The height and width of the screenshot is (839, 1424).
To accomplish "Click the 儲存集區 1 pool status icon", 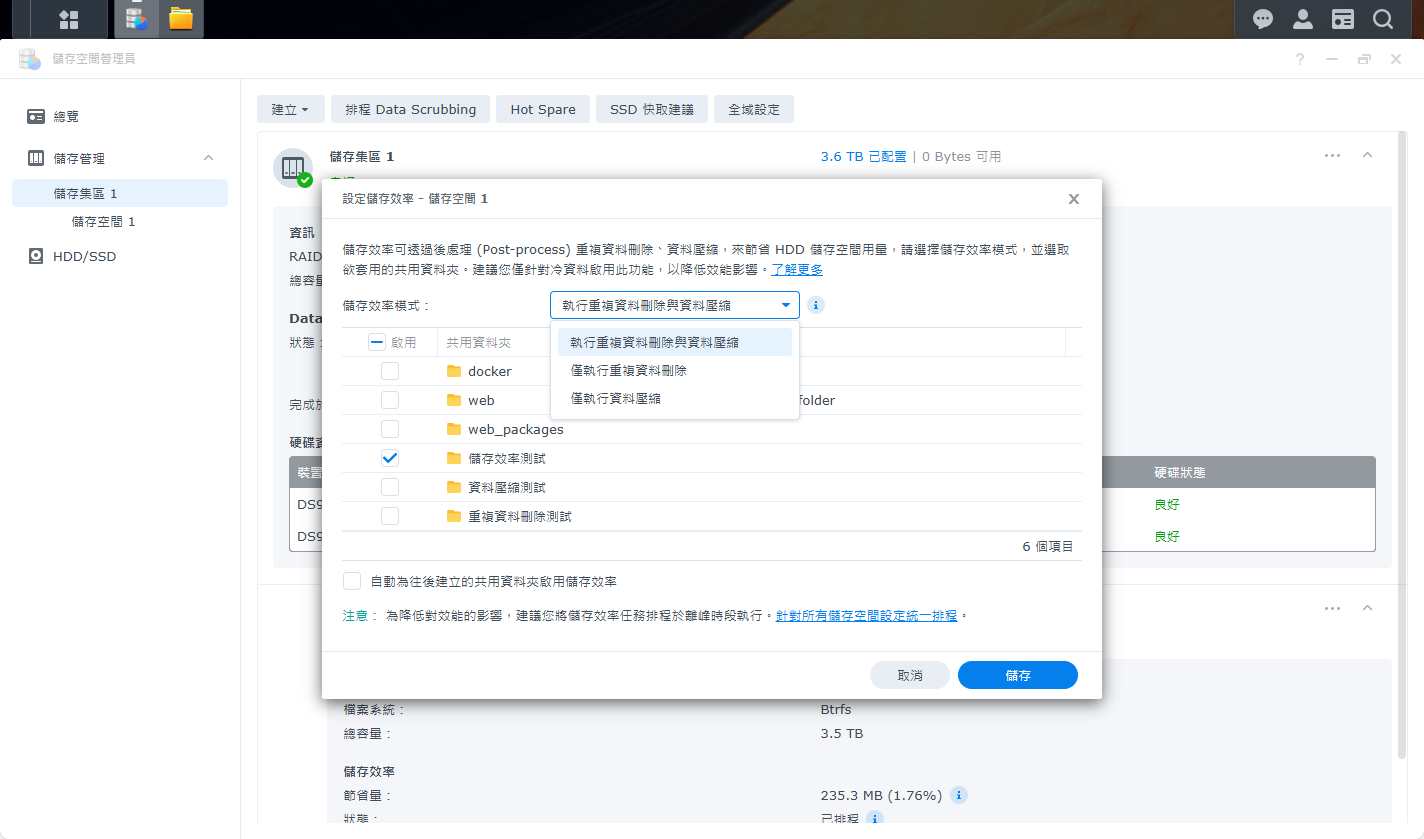I will tap(293, 167).
